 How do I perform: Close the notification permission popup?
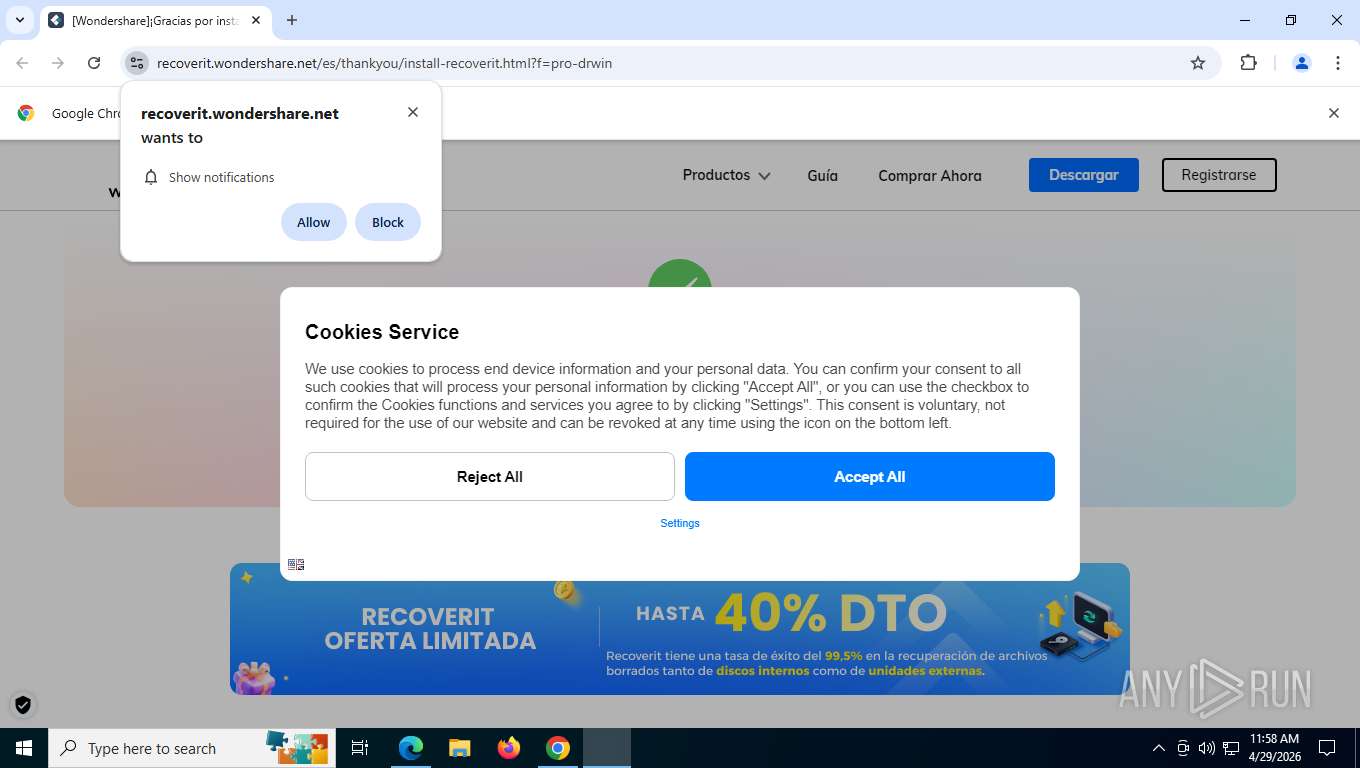tap(413, 112)
